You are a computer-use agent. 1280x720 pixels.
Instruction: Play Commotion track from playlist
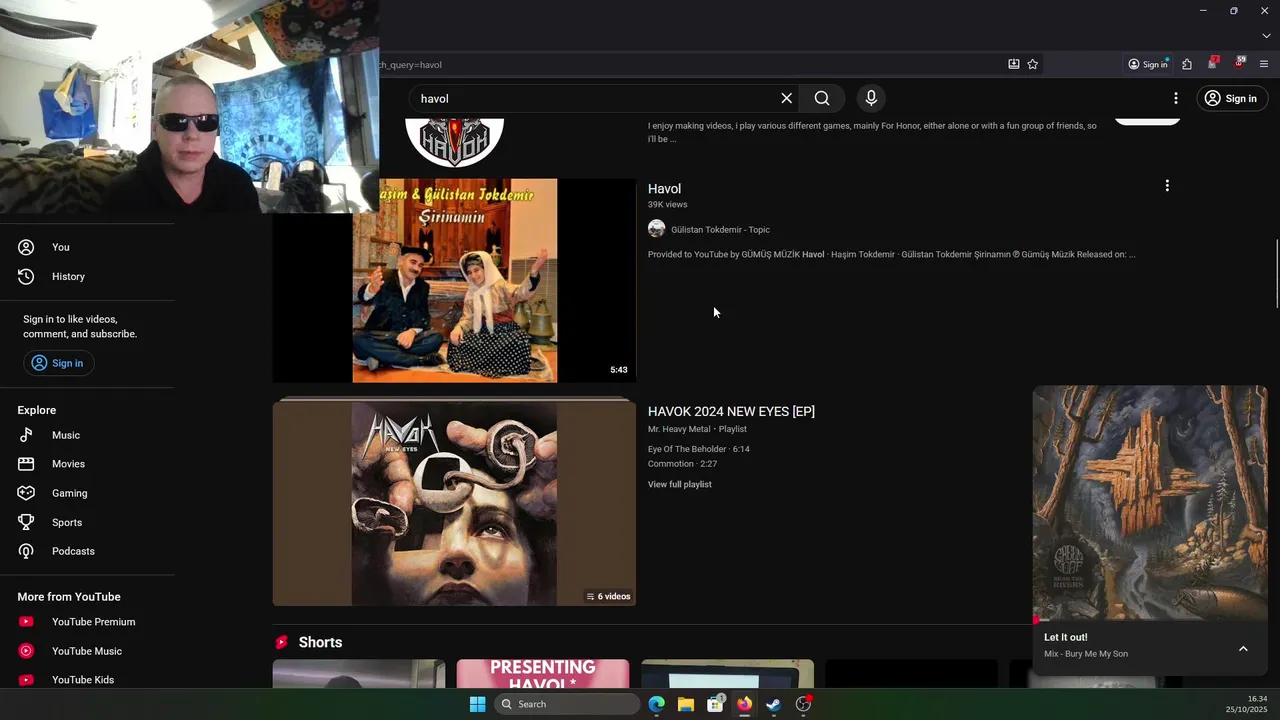click(x=682, y=464)
